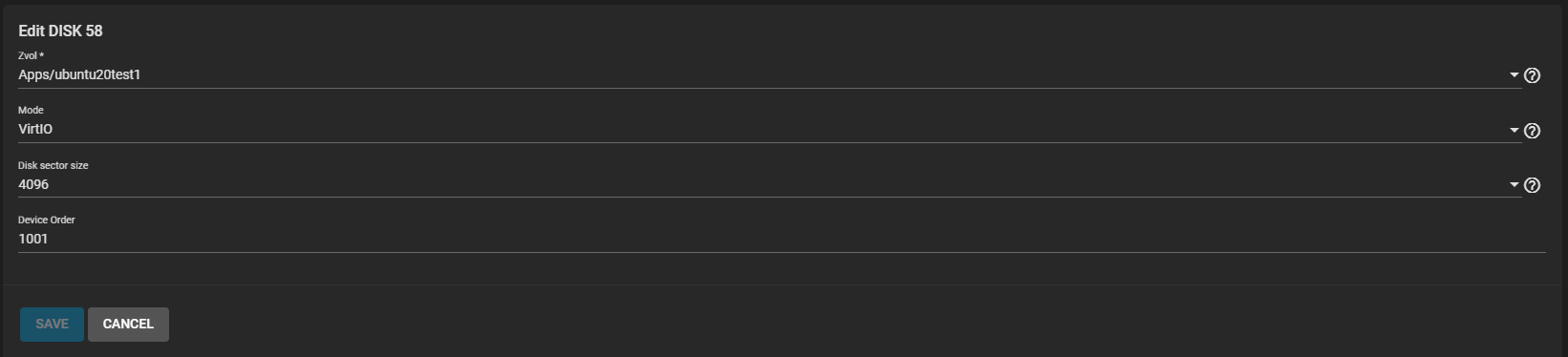Click the Mode field label
The height and width of the screenshot is (357, 1568).
coord(31,110)
